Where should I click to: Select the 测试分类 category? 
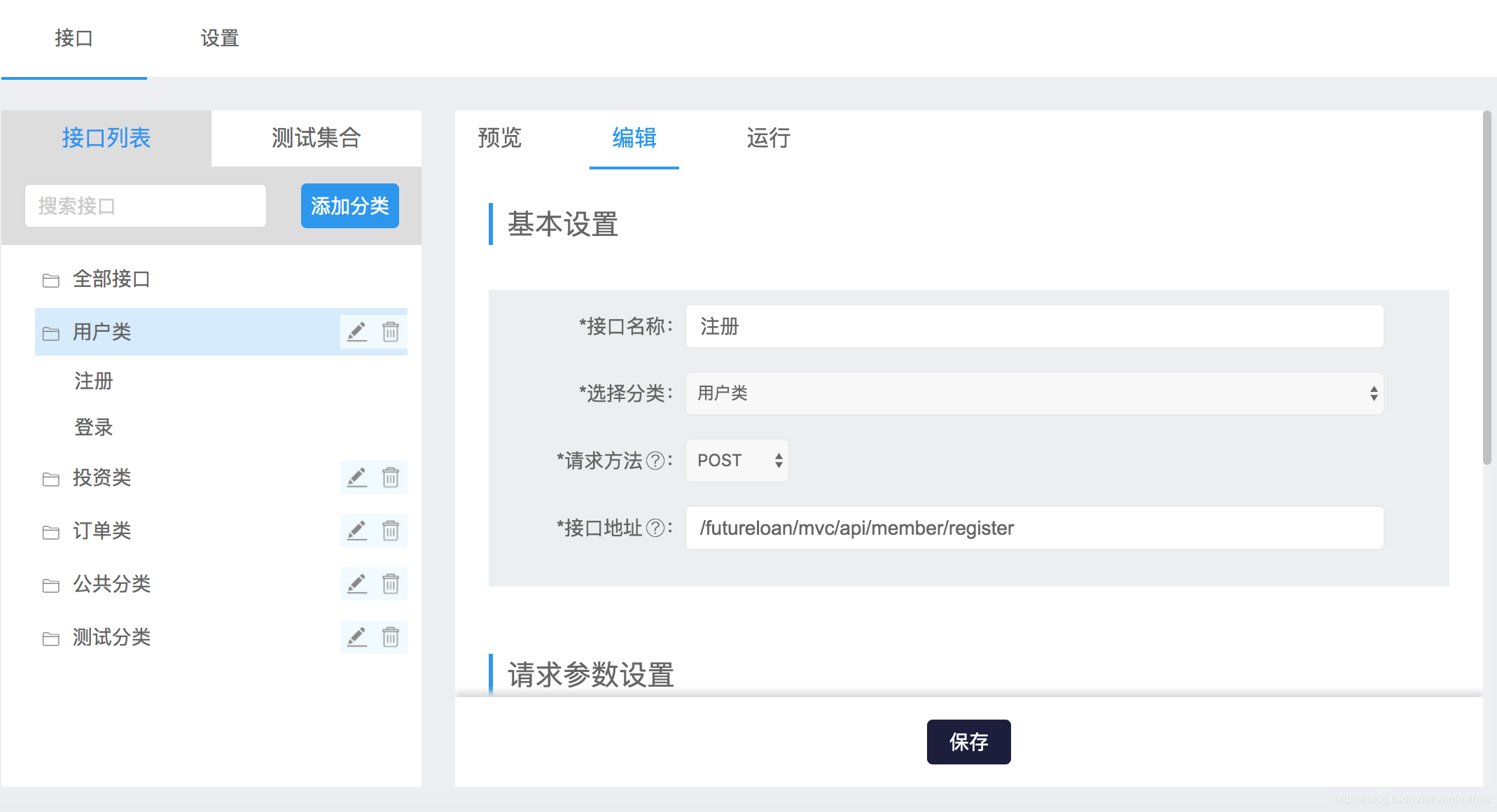tap(112, 637)
